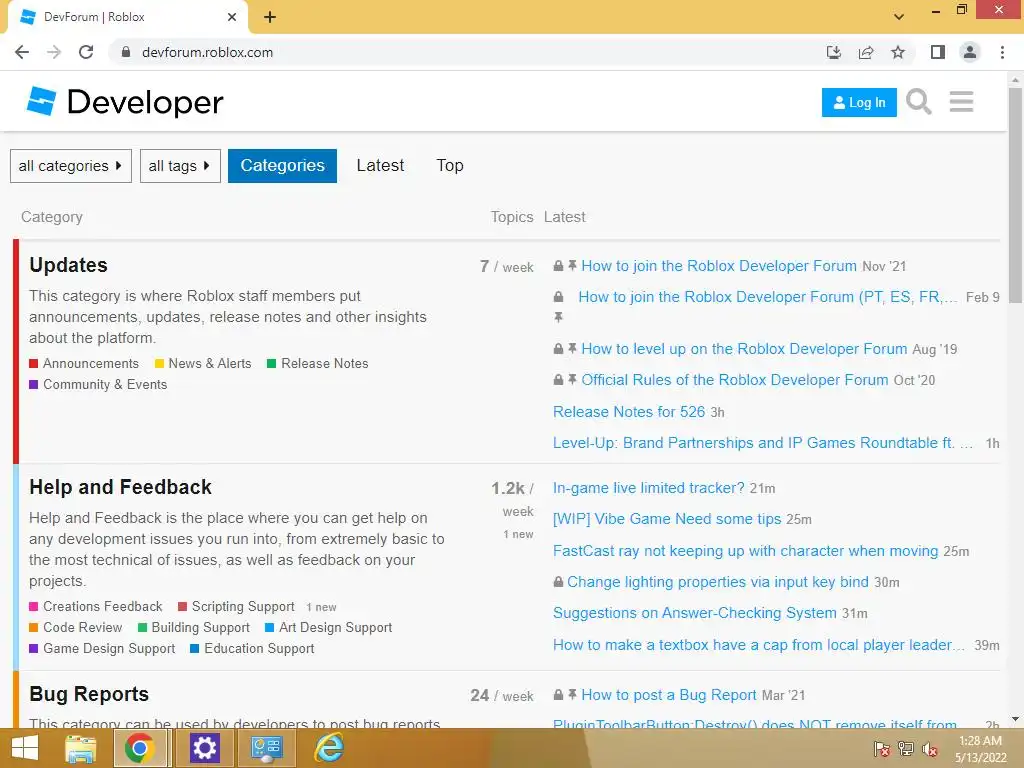This screenshot has width=1024, height=768.
Task: Open Game Design Support subcategory
Action: coord(109,648)
